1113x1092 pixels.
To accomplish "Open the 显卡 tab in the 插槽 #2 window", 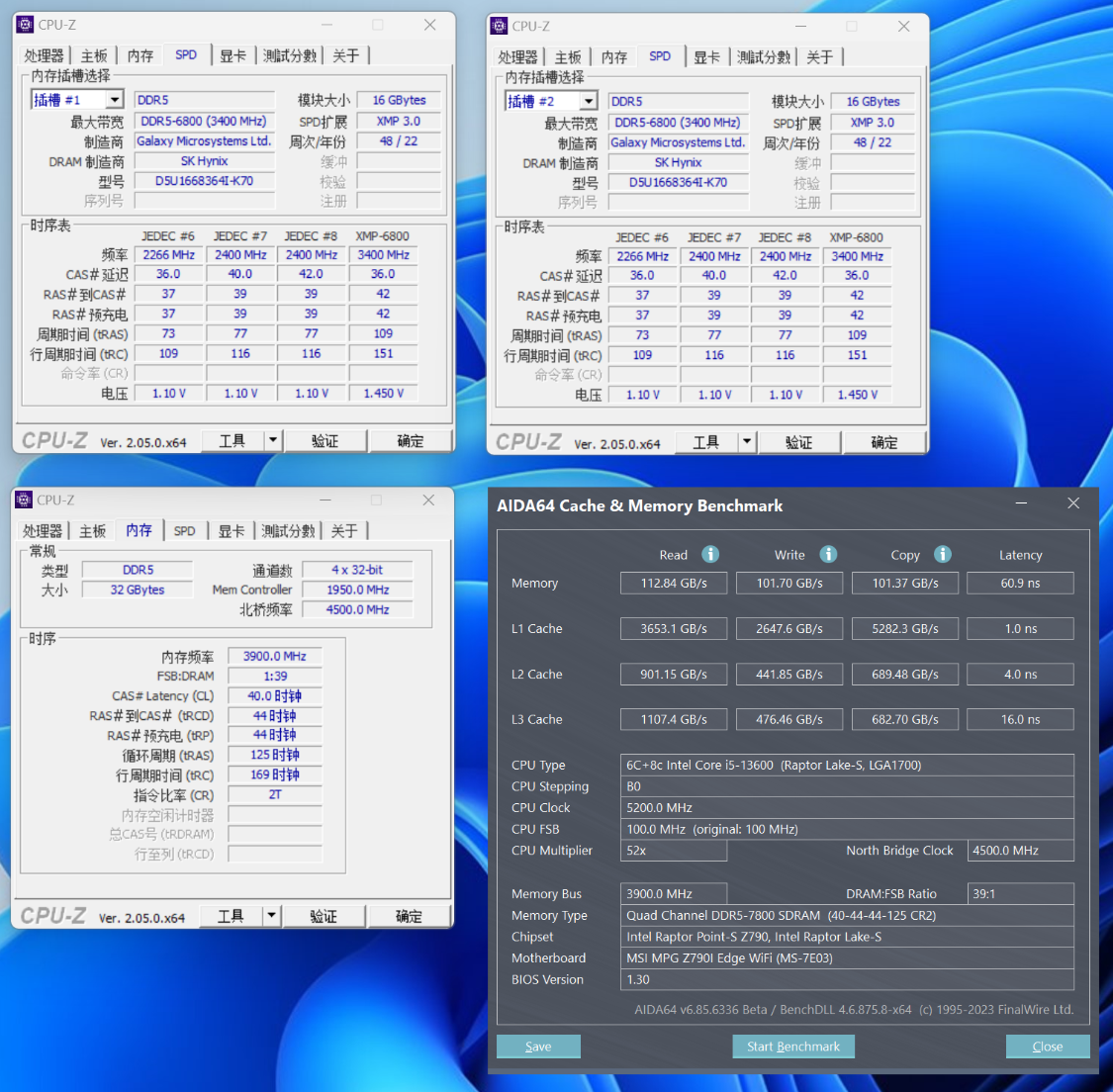I will [707, 56].
